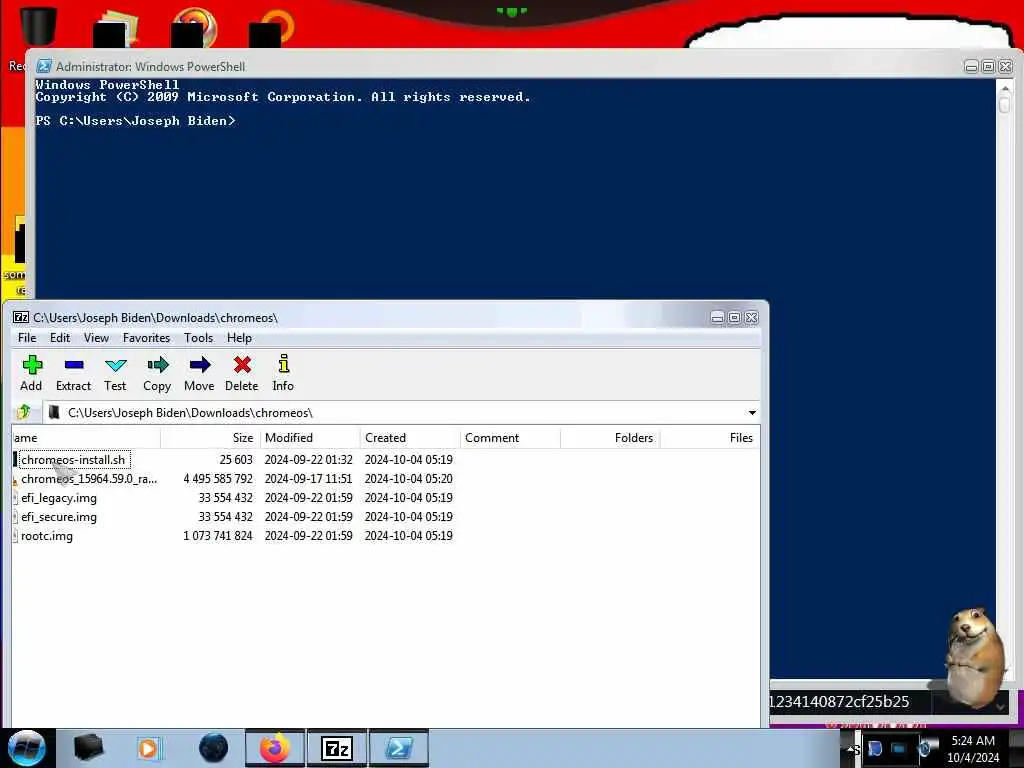Click the Files column header
1024x768 pixels.
pyautogui.click(x=709, y=438)
